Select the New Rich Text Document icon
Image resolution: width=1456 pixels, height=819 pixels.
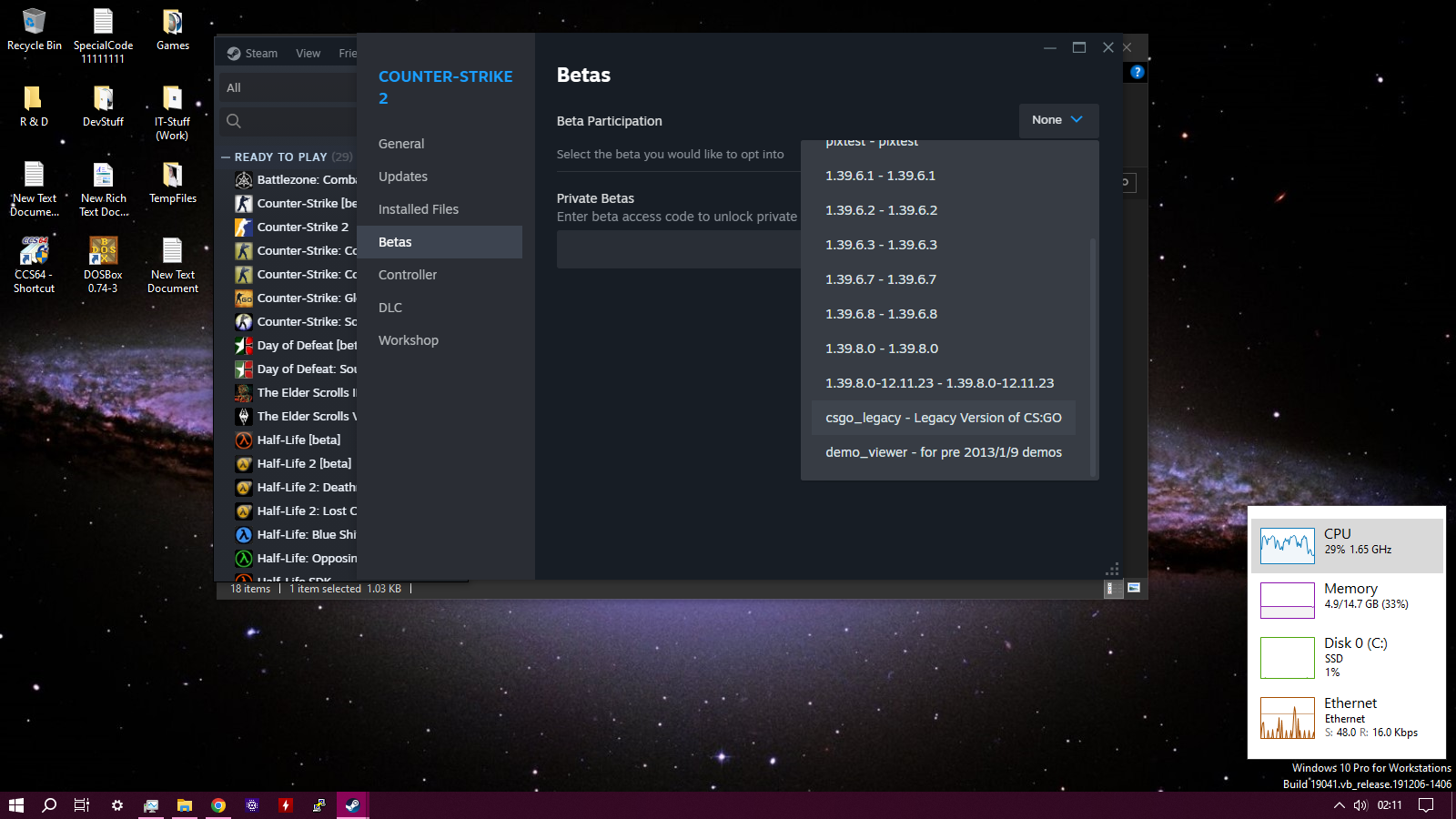pyautogui.click(x=104, y=189)
